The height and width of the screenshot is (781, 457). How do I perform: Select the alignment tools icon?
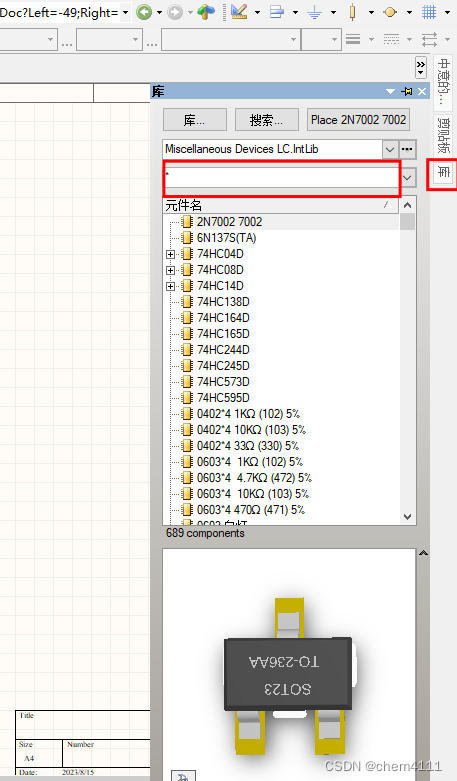click(277, 12)
